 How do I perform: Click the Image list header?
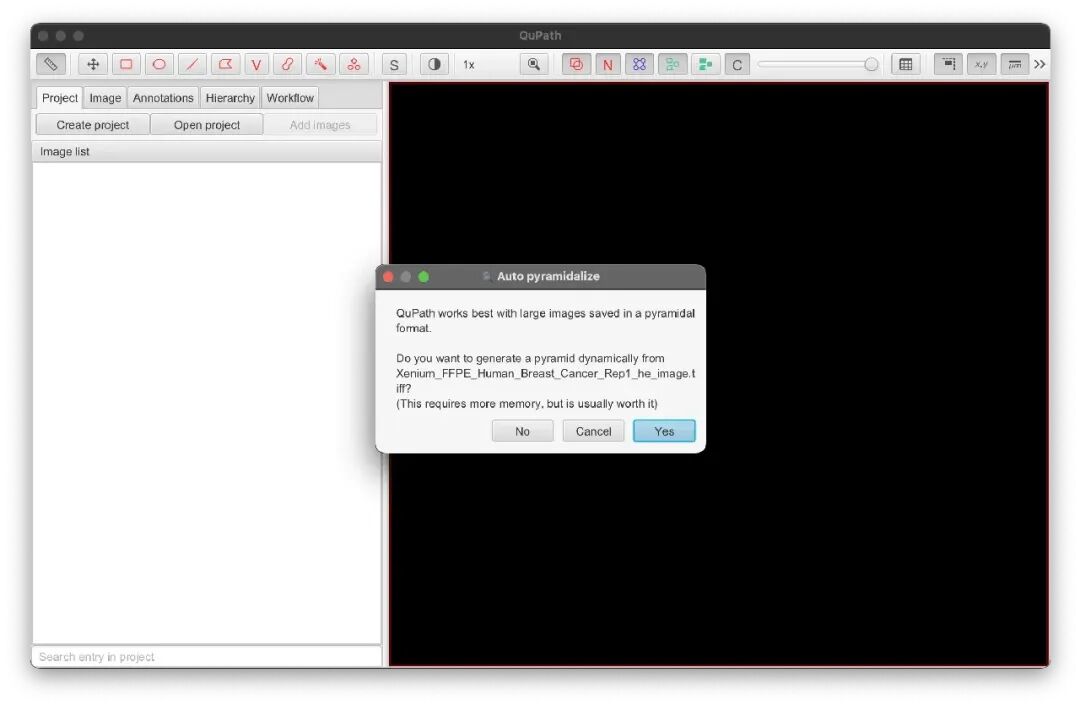click(x=207, y=151)
